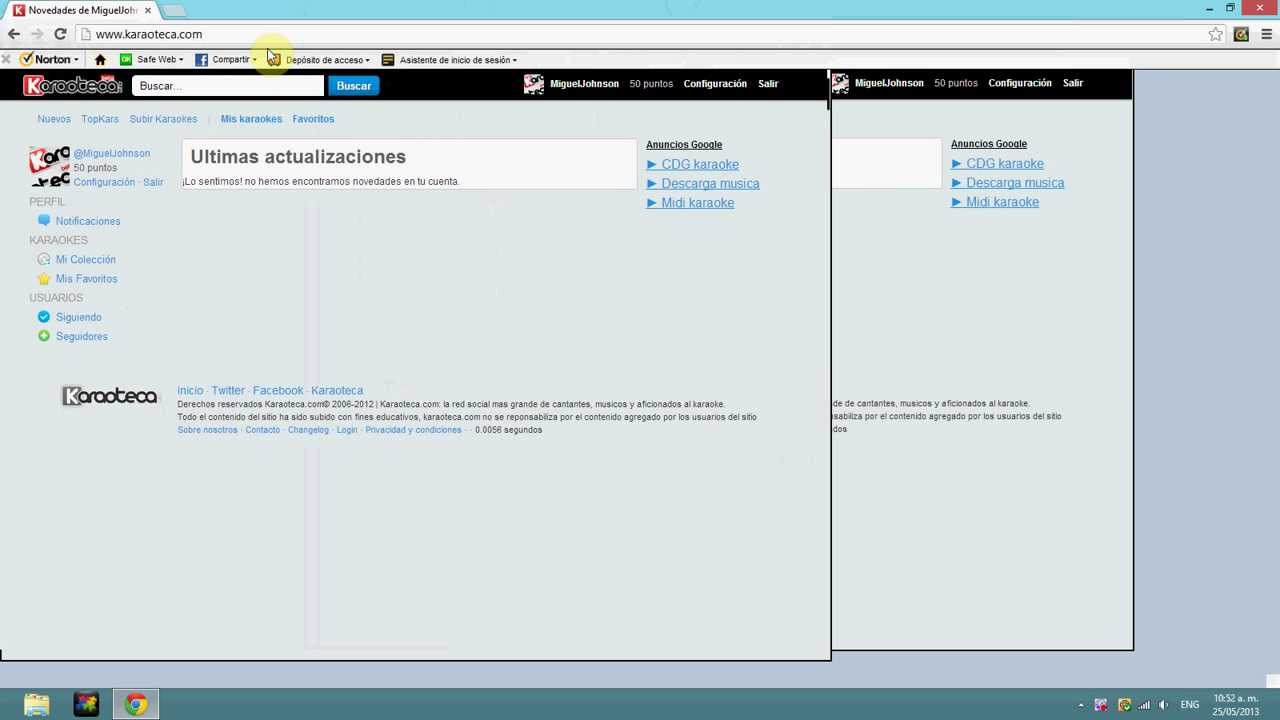Open the ENG language indicator
The width and height of the screenshot is (1280, 720).
point(1190,705)
